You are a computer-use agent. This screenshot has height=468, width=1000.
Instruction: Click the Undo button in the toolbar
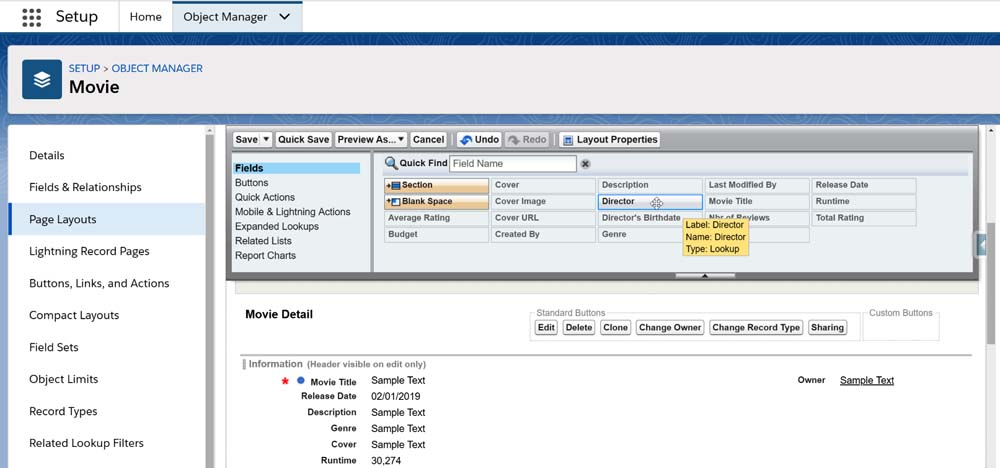pyautogui.click(x=479, y=140)
